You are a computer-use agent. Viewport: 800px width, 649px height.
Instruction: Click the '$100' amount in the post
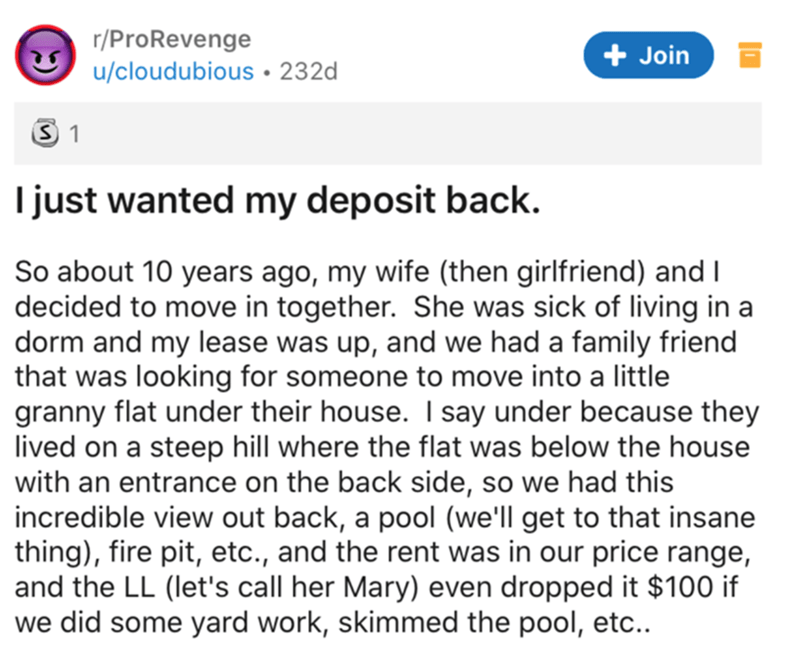click(680, 587)
